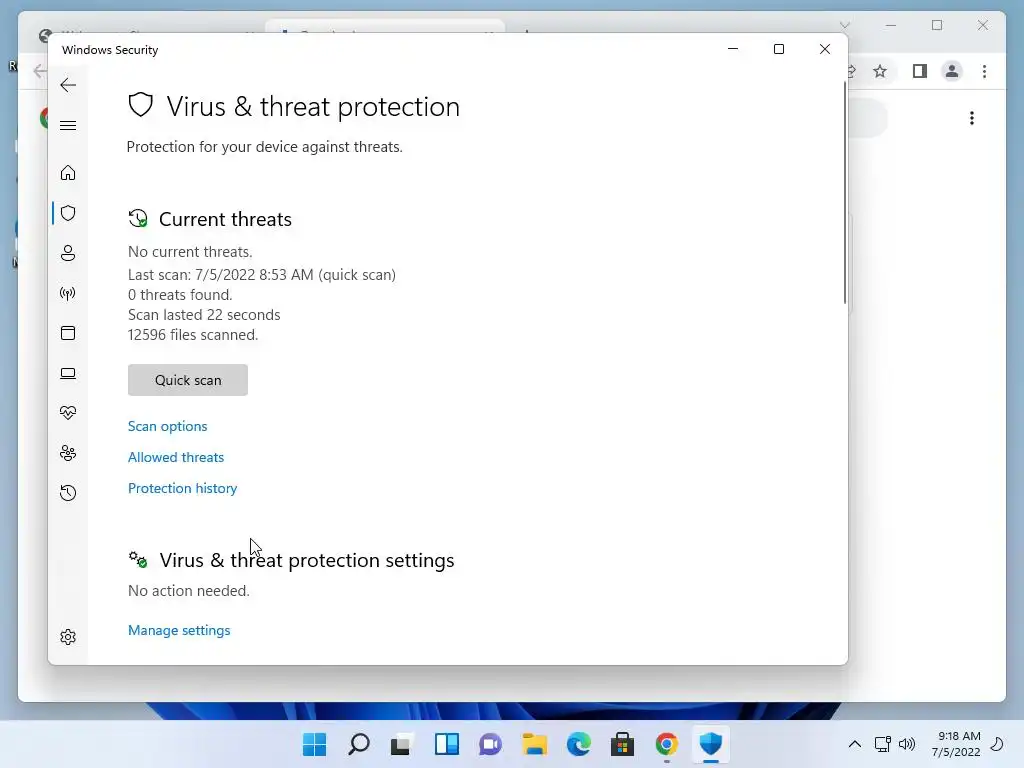1024x768 pixels.
Task: Open Device performance & health heart icon
Action: [68, 413]
